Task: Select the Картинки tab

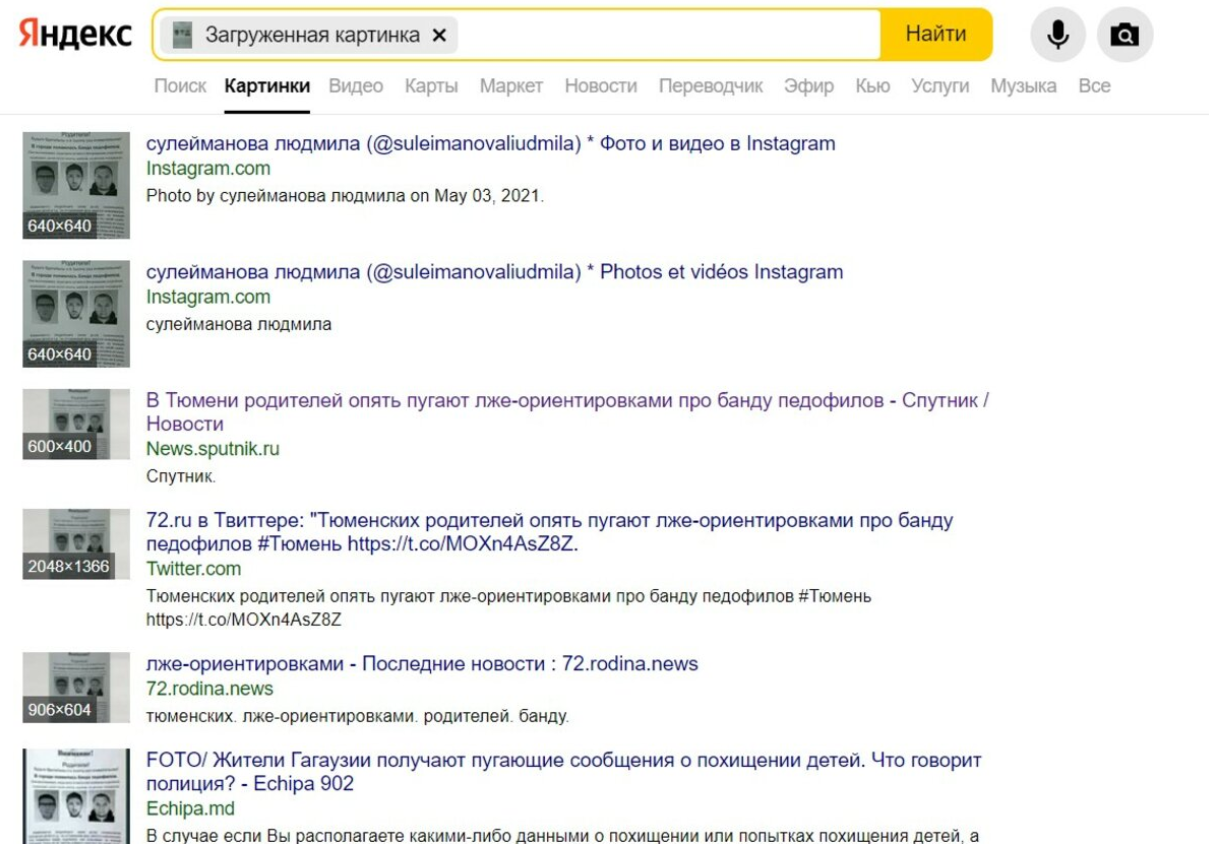Action: pos(267,86)
